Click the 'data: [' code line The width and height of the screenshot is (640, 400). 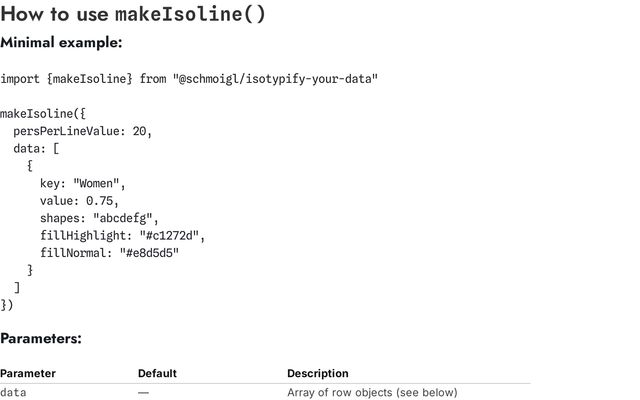point(42,149)
